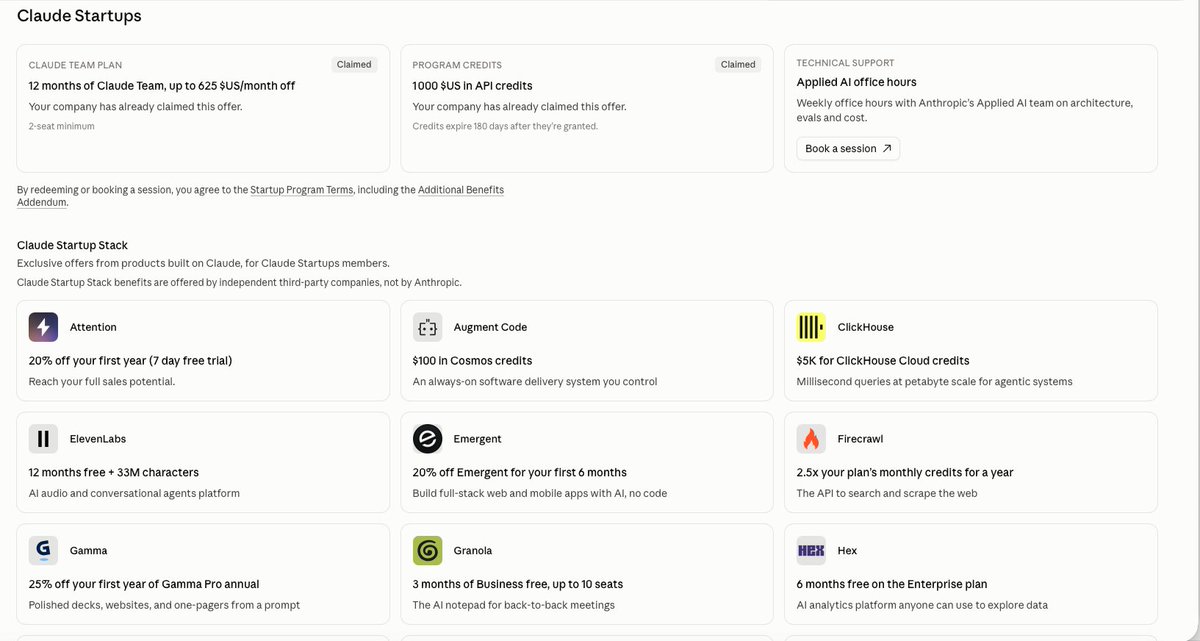
Task: Select the Gamma offer name
Action: click(88, 551)
